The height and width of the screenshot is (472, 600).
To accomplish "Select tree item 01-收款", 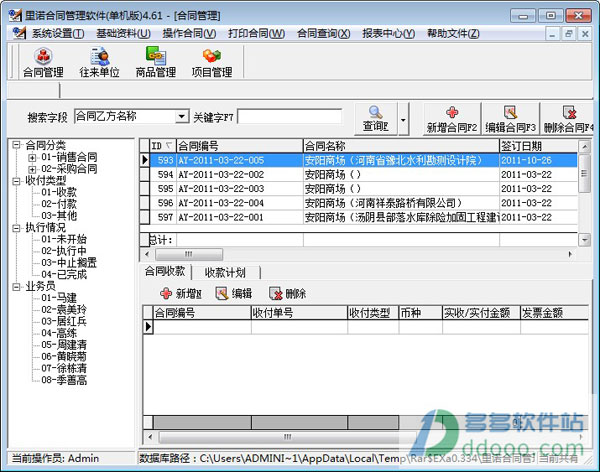I will pos(59,192).
